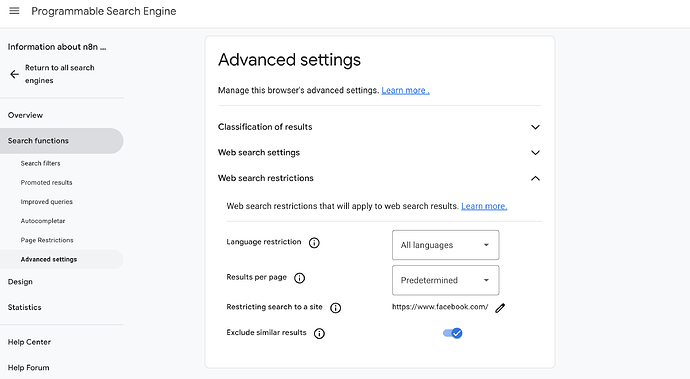690x379 pixels.
Task: Expand Web search settings section
Action: point(380,152)
